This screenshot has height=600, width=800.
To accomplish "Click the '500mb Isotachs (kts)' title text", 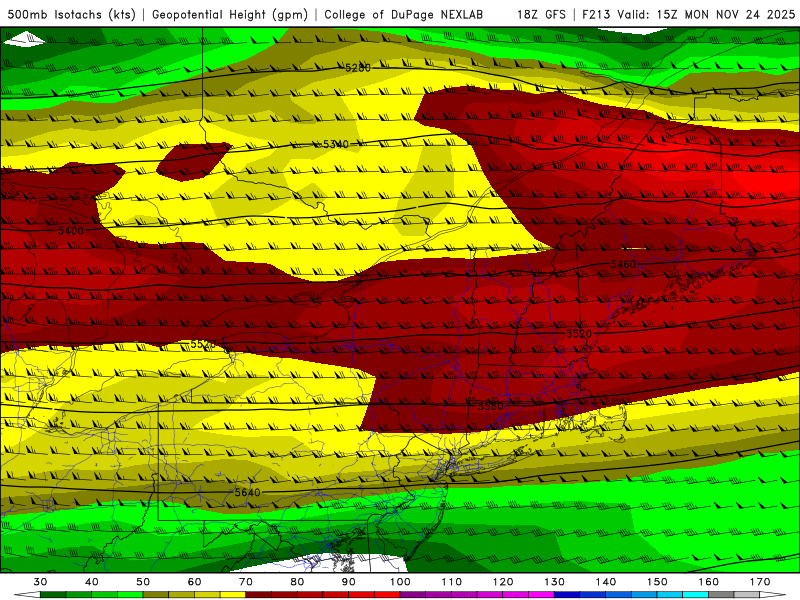I will 71,14.
